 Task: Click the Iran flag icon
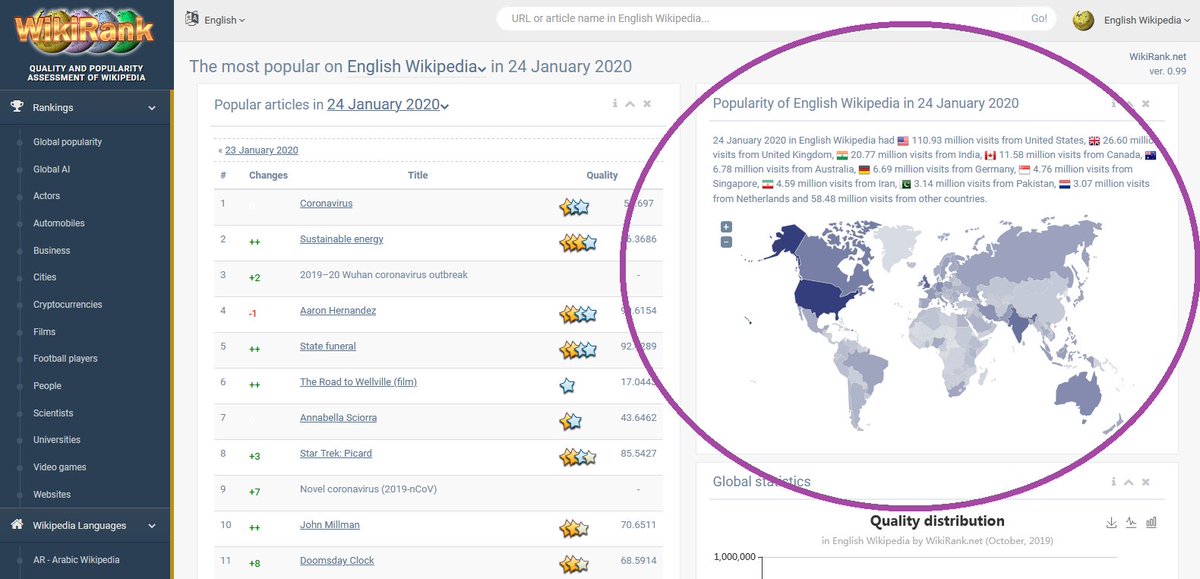point(768,184)
